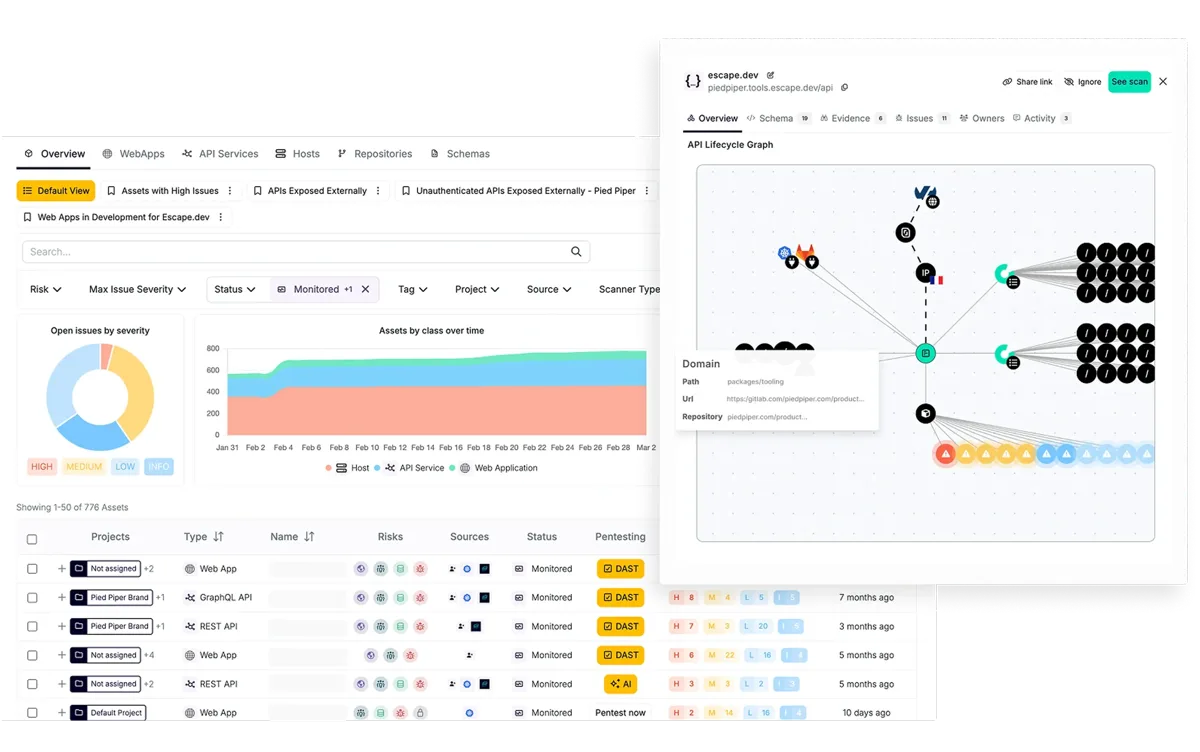Open the API Services tab
Screen dimensions: 1200x752
(220, 153)
